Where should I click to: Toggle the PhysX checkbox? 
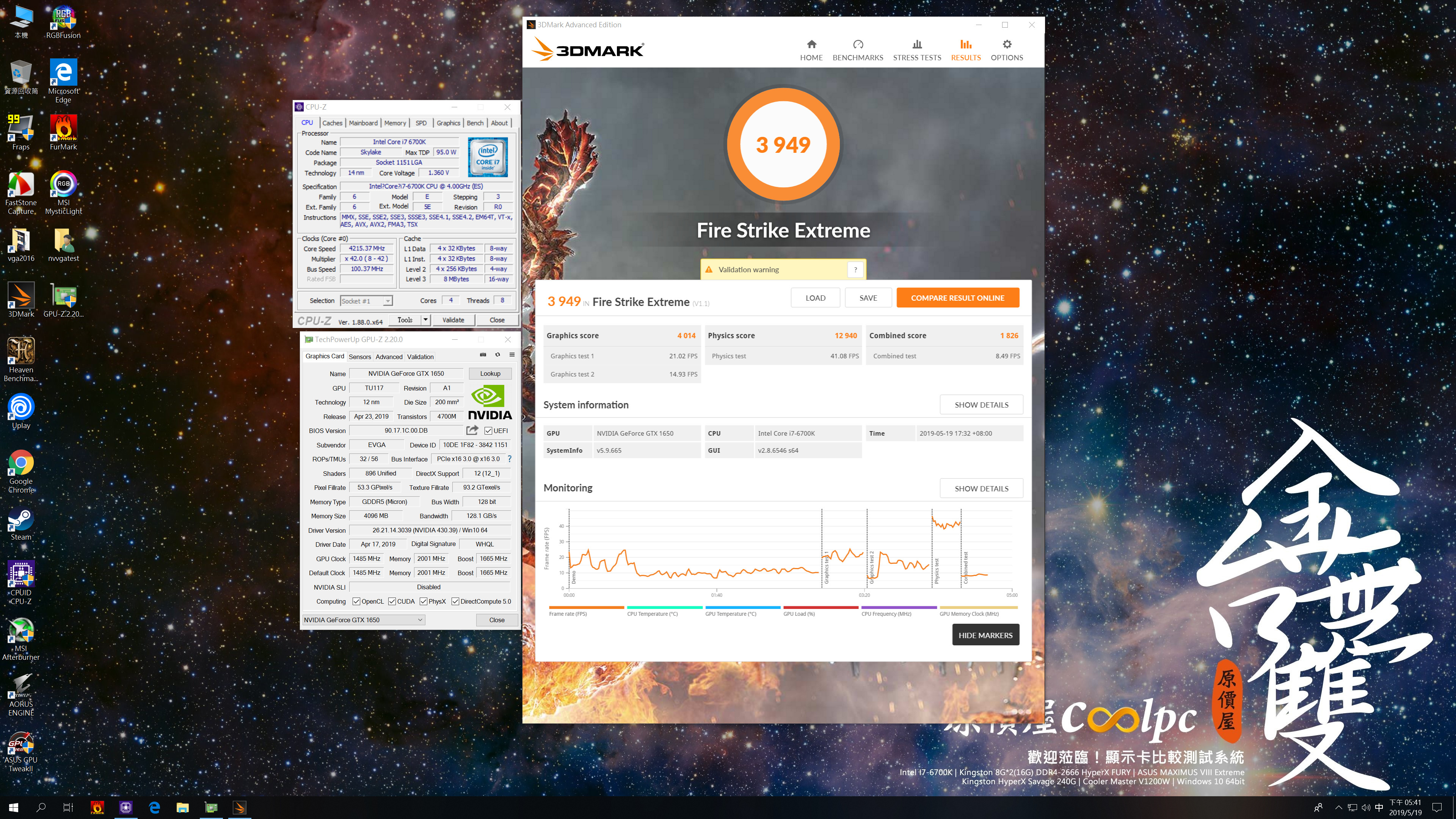[424, 601]
